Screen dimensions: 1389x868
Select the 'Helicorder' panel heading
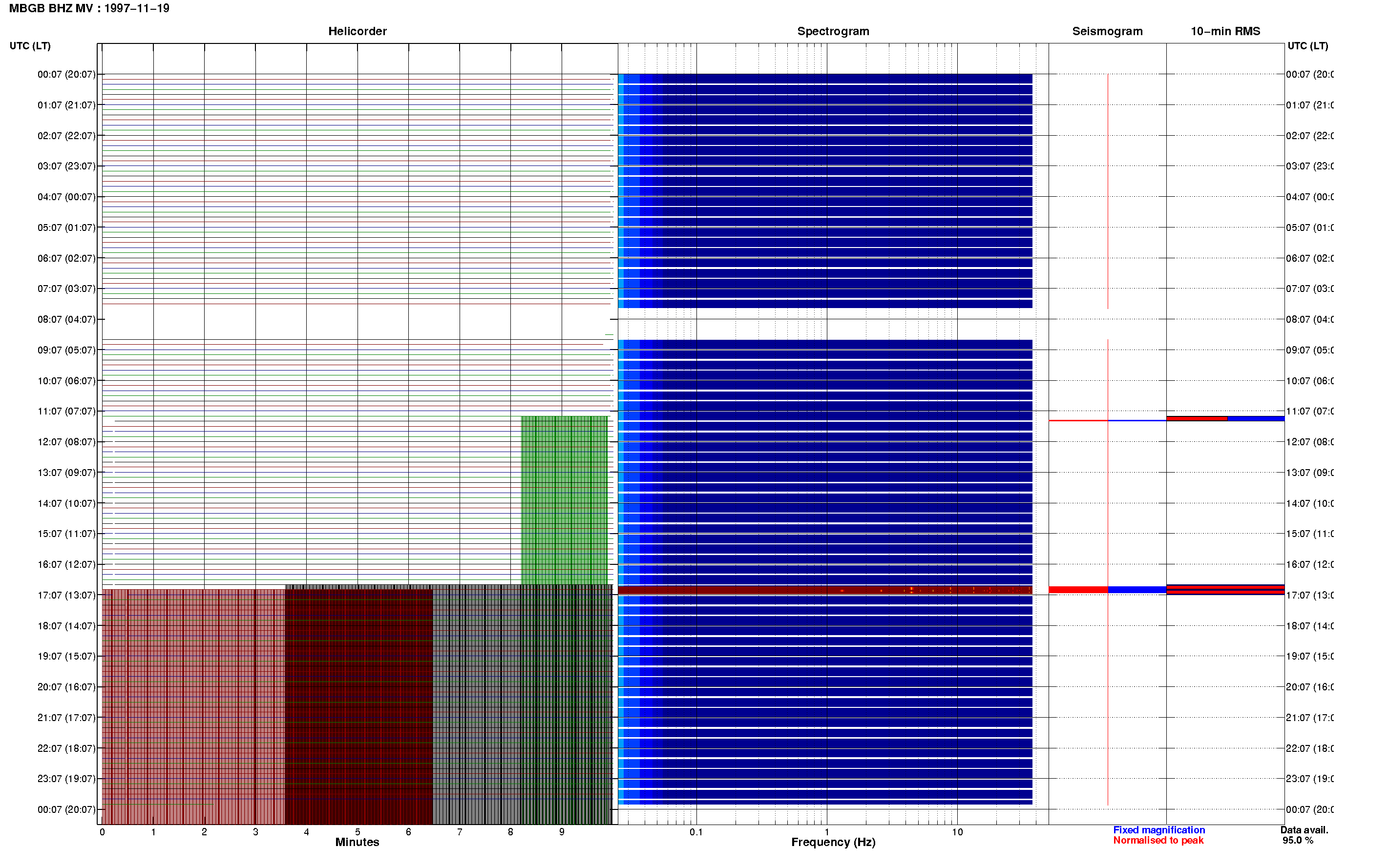pyautogui.click(x=357, y=31)
